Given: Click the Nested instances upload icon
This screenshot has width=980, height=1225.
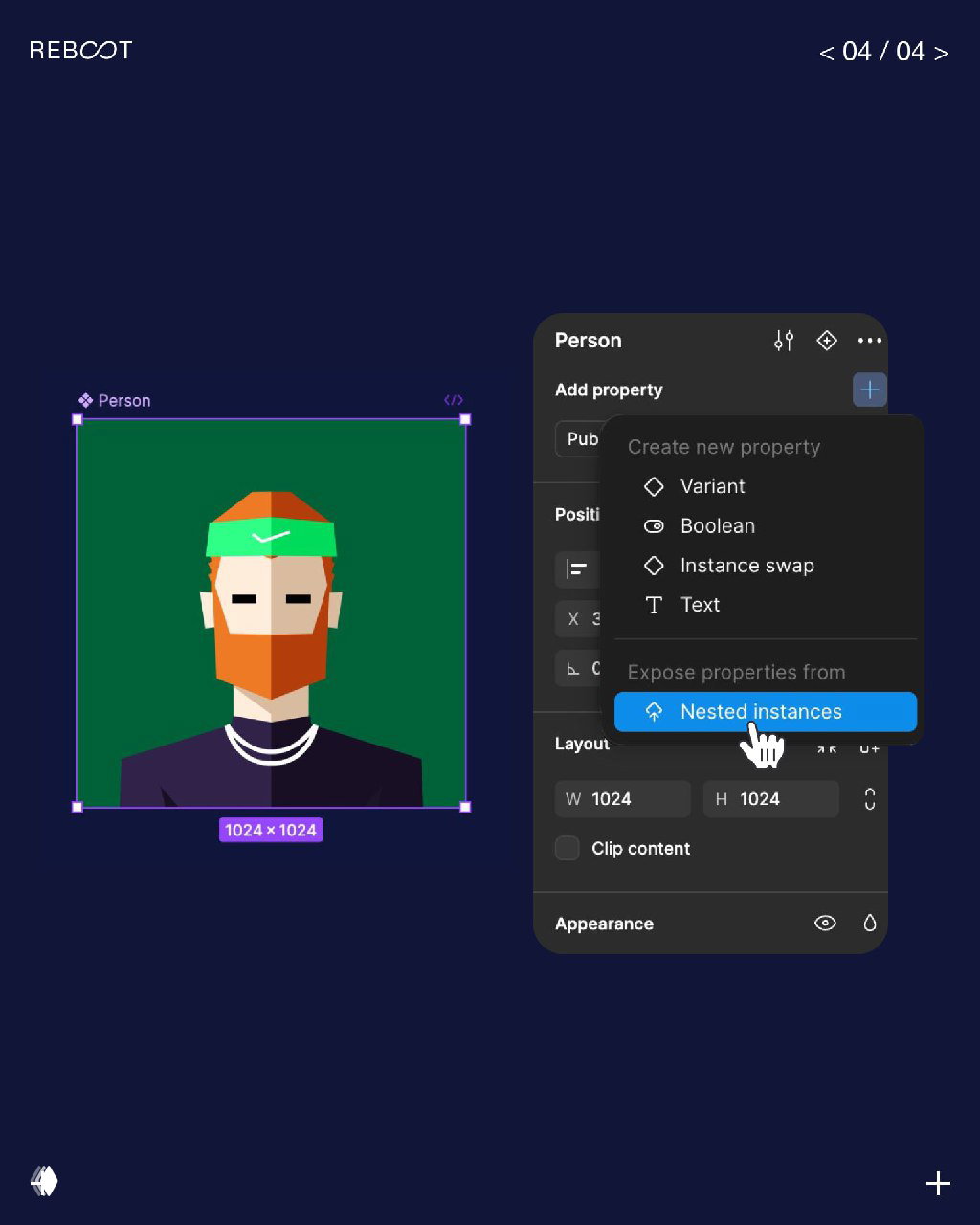Looking at the screenshot, I should pyautogui.click(x=654, y=712).
